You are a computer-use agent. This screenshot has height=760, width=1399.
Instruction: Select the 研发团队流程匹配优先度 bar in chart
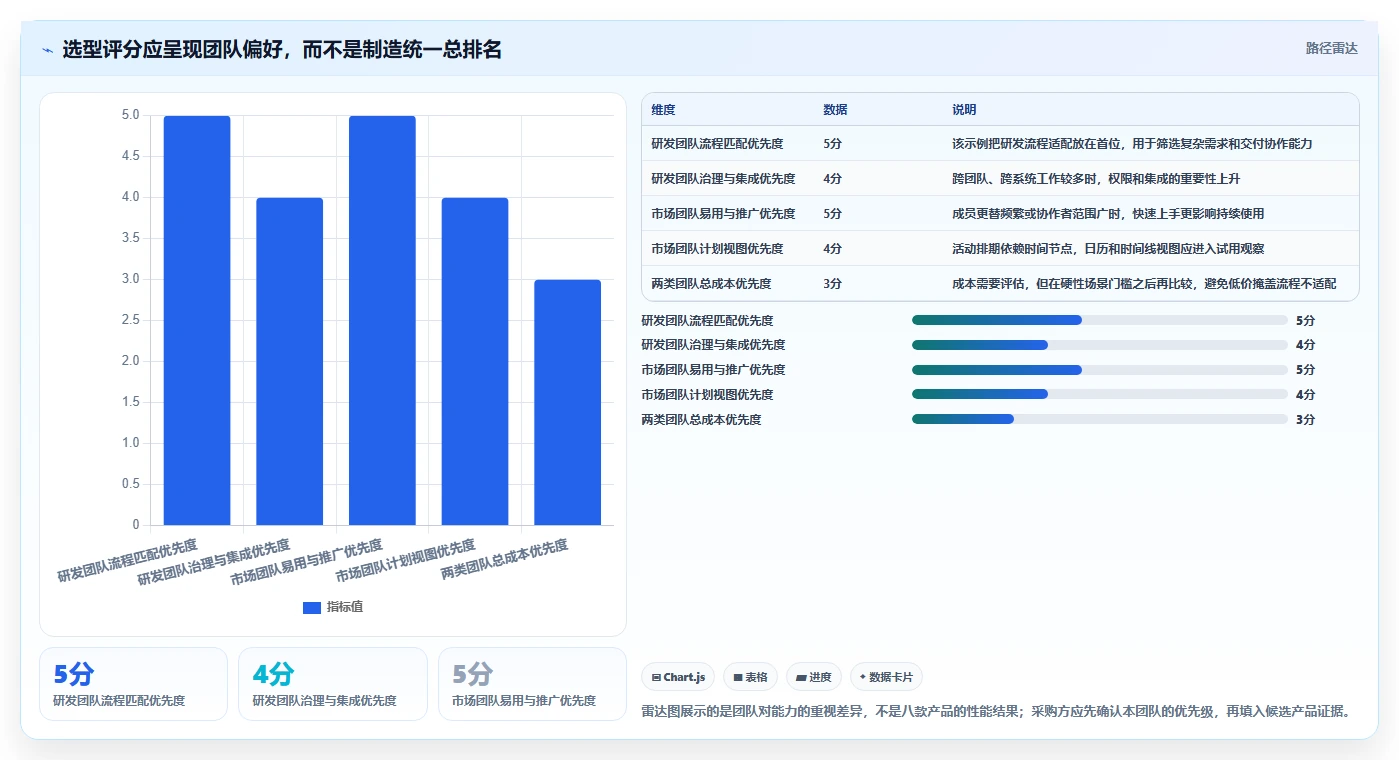197,320
